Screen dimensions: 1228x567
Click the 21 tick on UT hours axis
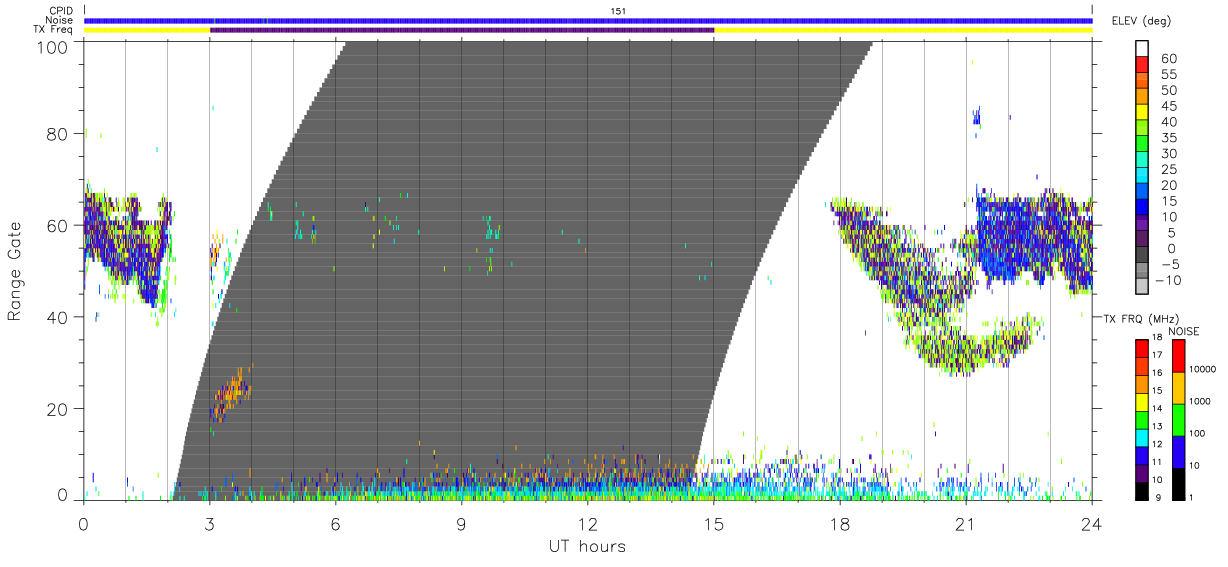point(966,523)
